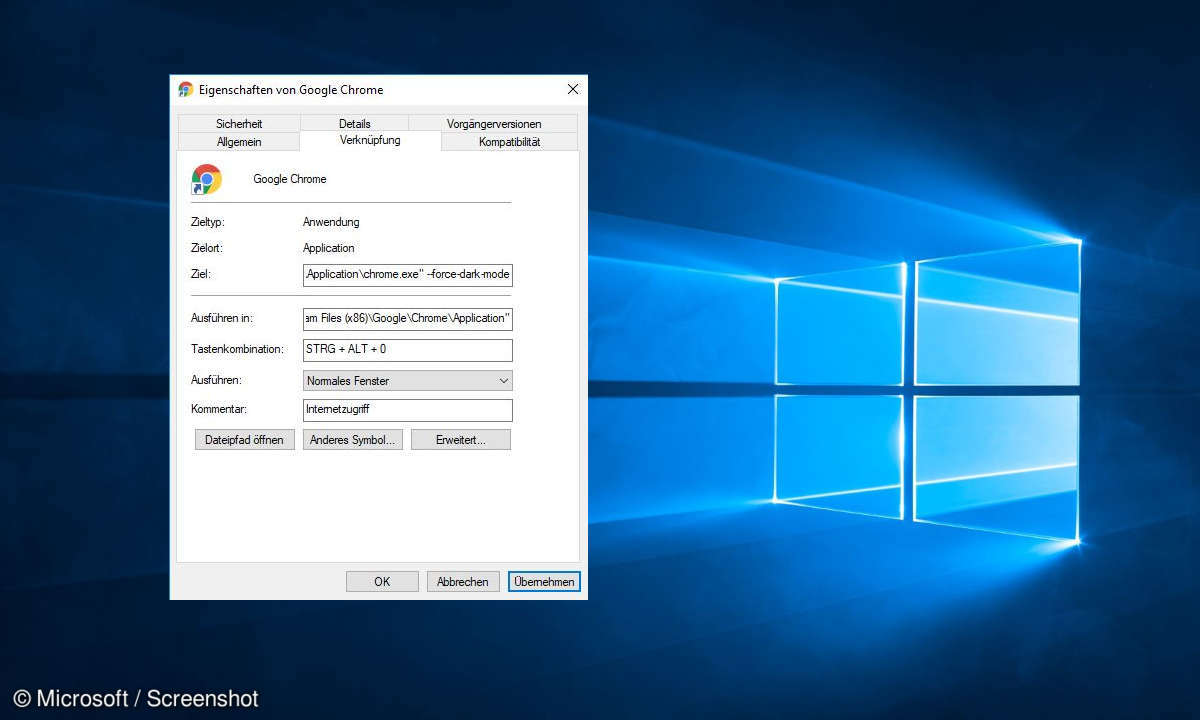Switch to the Sicherheit tab
The width and height of the screenshot is (1200, 720).
pos(239,124)
